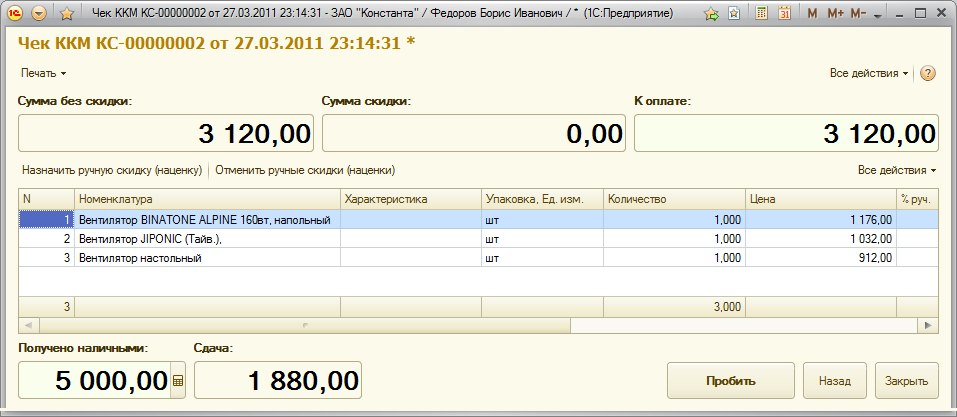Open the table's Все действия menu
Viewport: 957px width, 417px height.
pyautogui.click(x=897, y=170)
